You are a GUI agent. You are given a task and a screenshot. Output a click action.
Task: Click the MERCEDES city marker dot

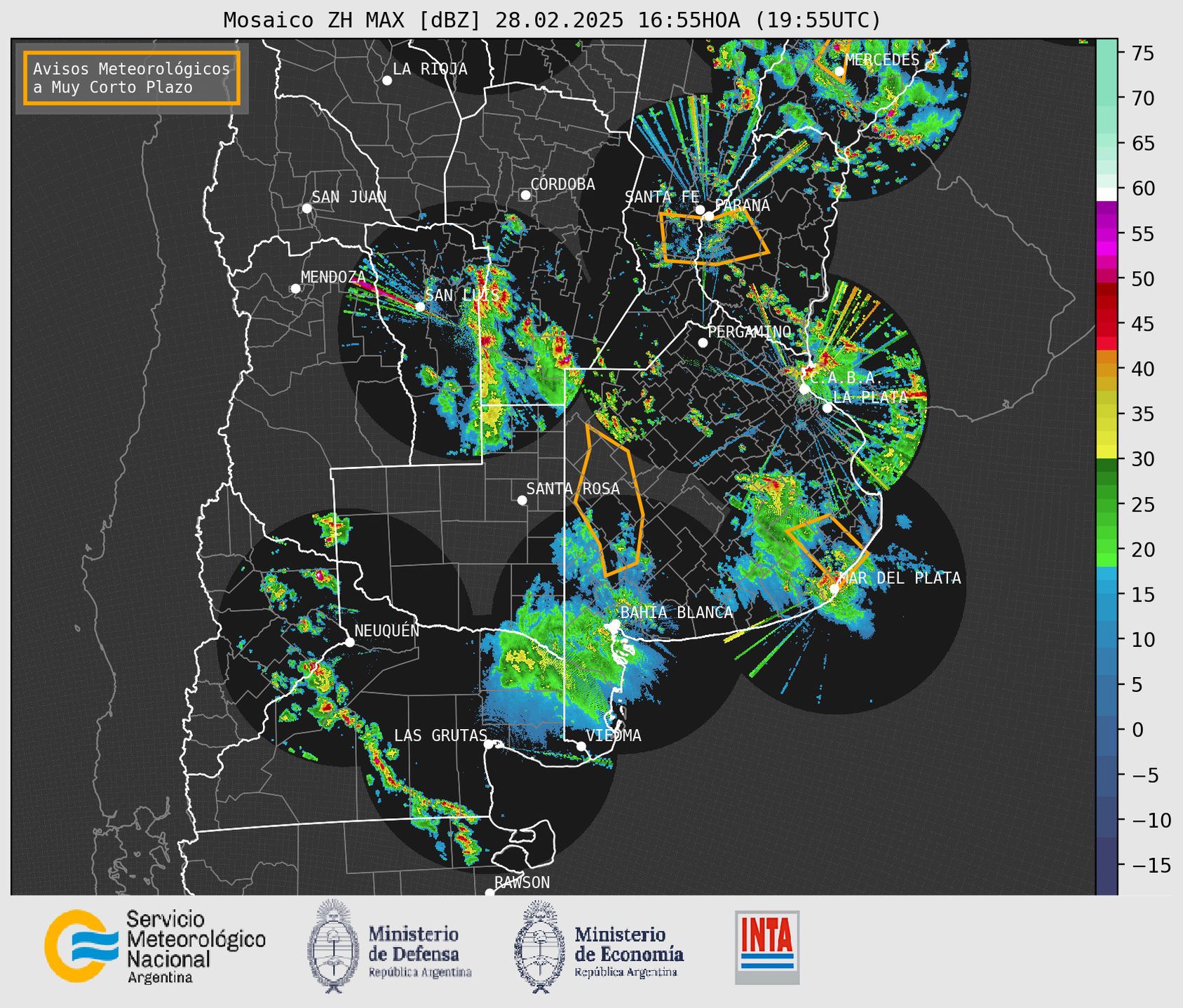pos(839,71)
